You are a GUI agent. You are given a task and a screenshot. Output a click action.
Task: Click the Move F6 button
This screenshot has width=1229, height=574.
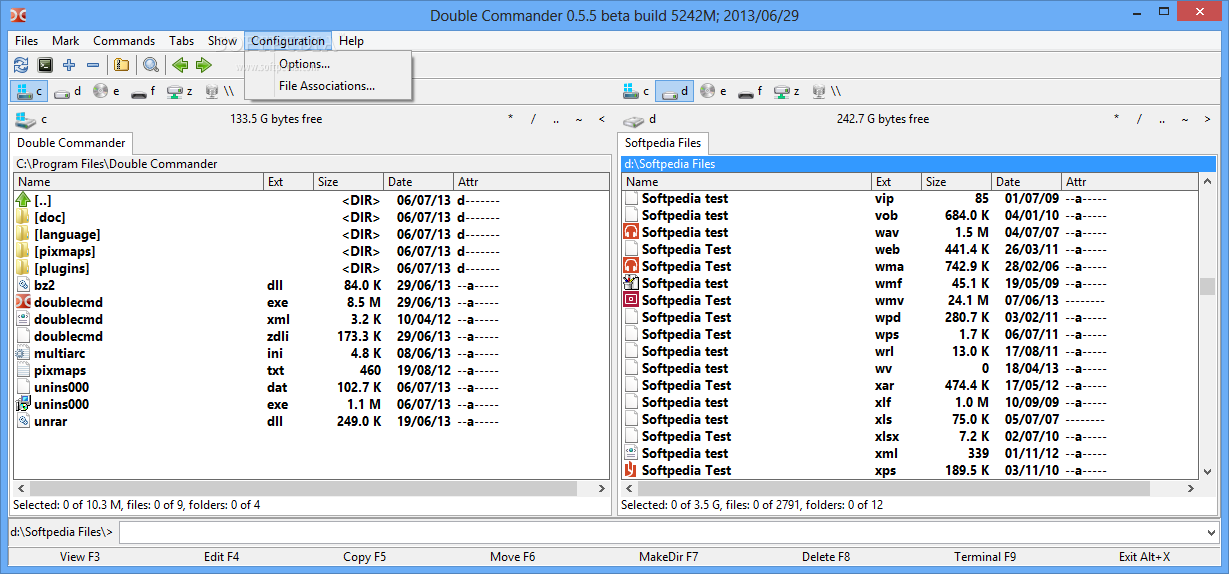pos(512,557)
